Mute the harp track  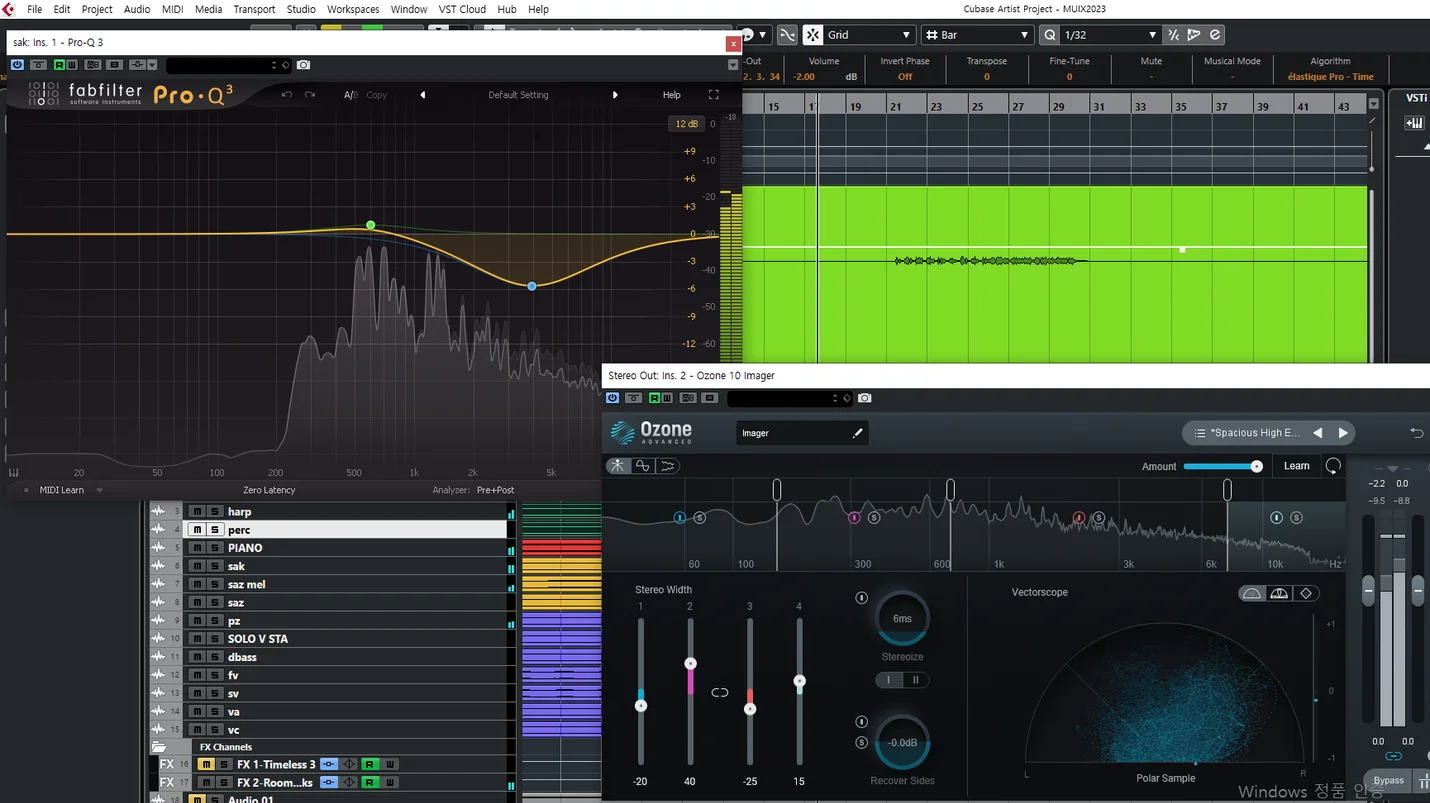coord(197,512)
